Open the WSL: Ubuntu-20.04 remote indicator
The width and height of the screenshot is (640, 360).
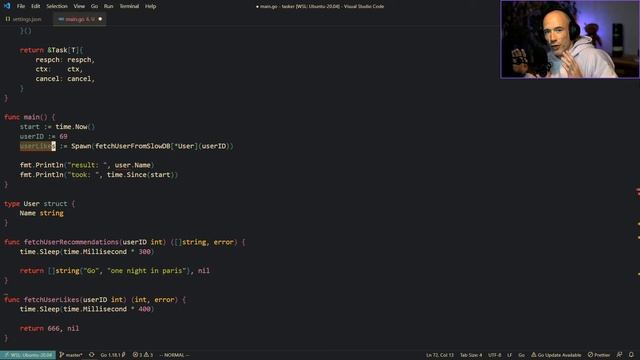click(x=28, y=355)
